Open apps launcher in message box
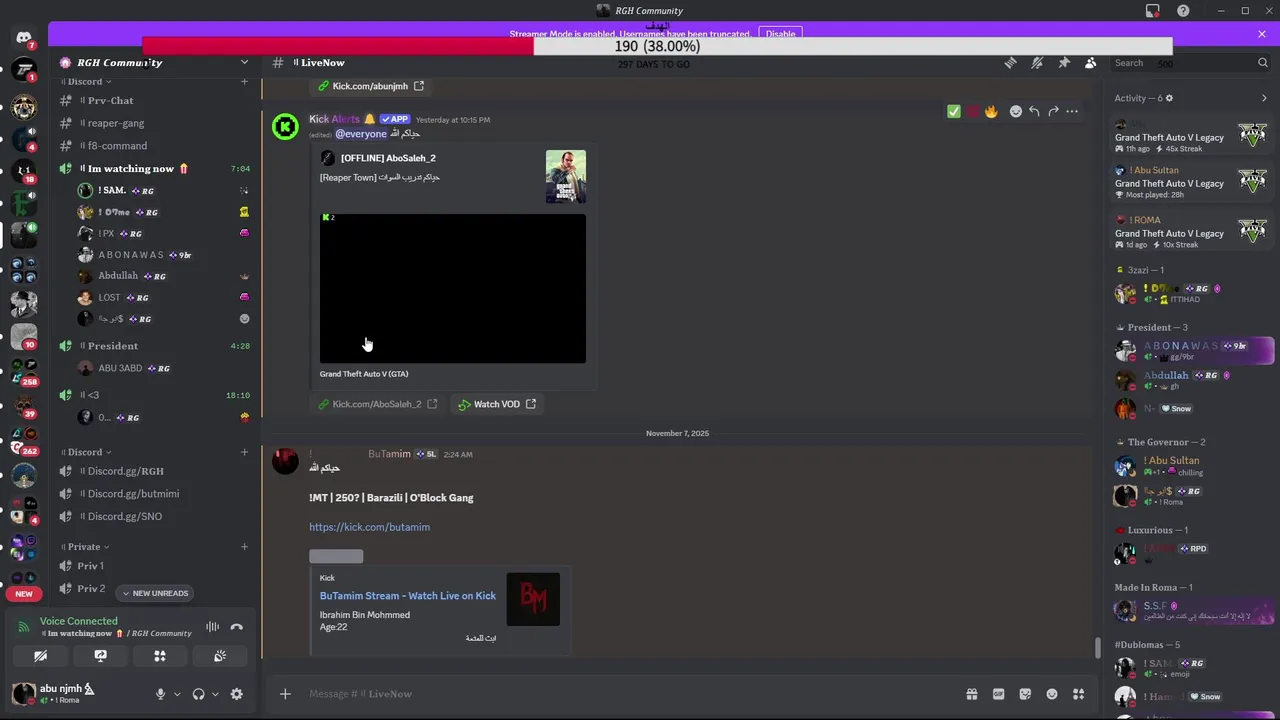1280x720 pixels. [1078, 694]
